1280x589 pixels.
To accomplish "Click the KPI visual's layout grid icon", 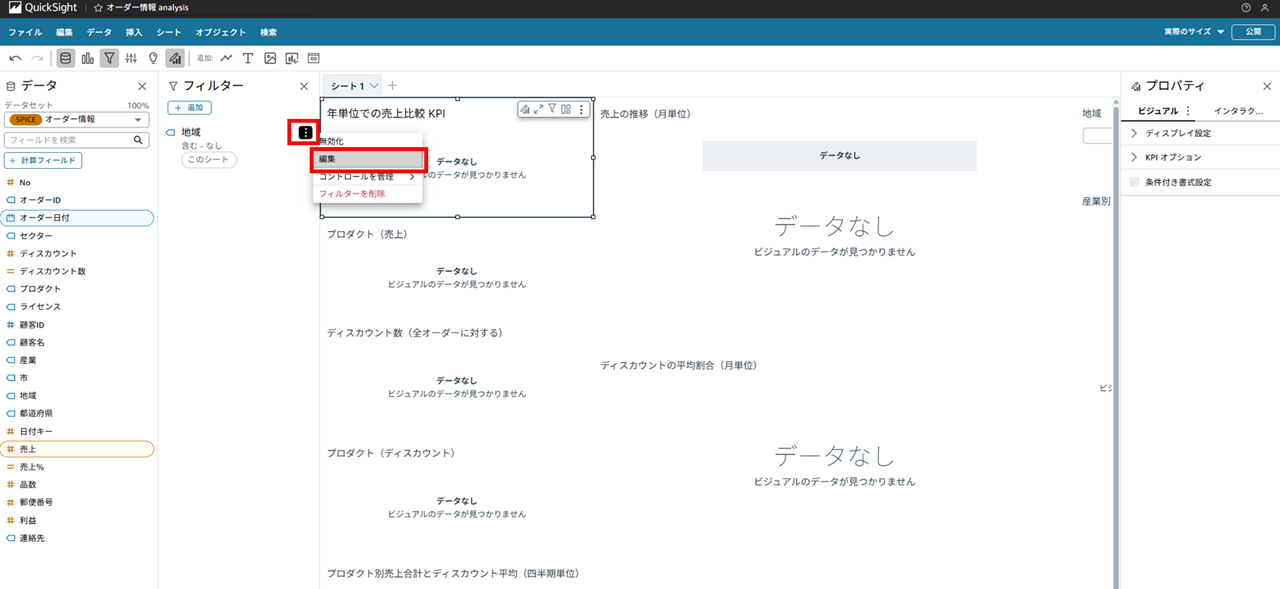I will (x=566, y=109).
